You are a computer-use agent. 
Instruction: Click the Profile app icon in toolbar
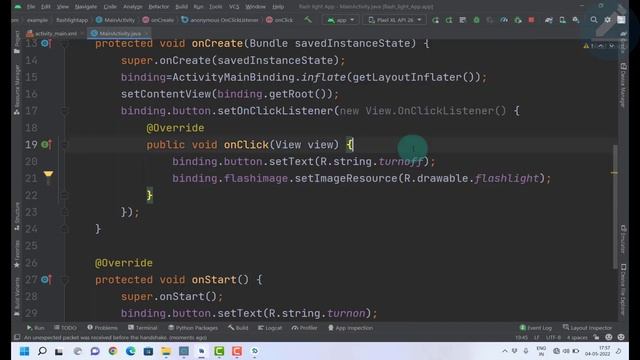click(504, 20)
